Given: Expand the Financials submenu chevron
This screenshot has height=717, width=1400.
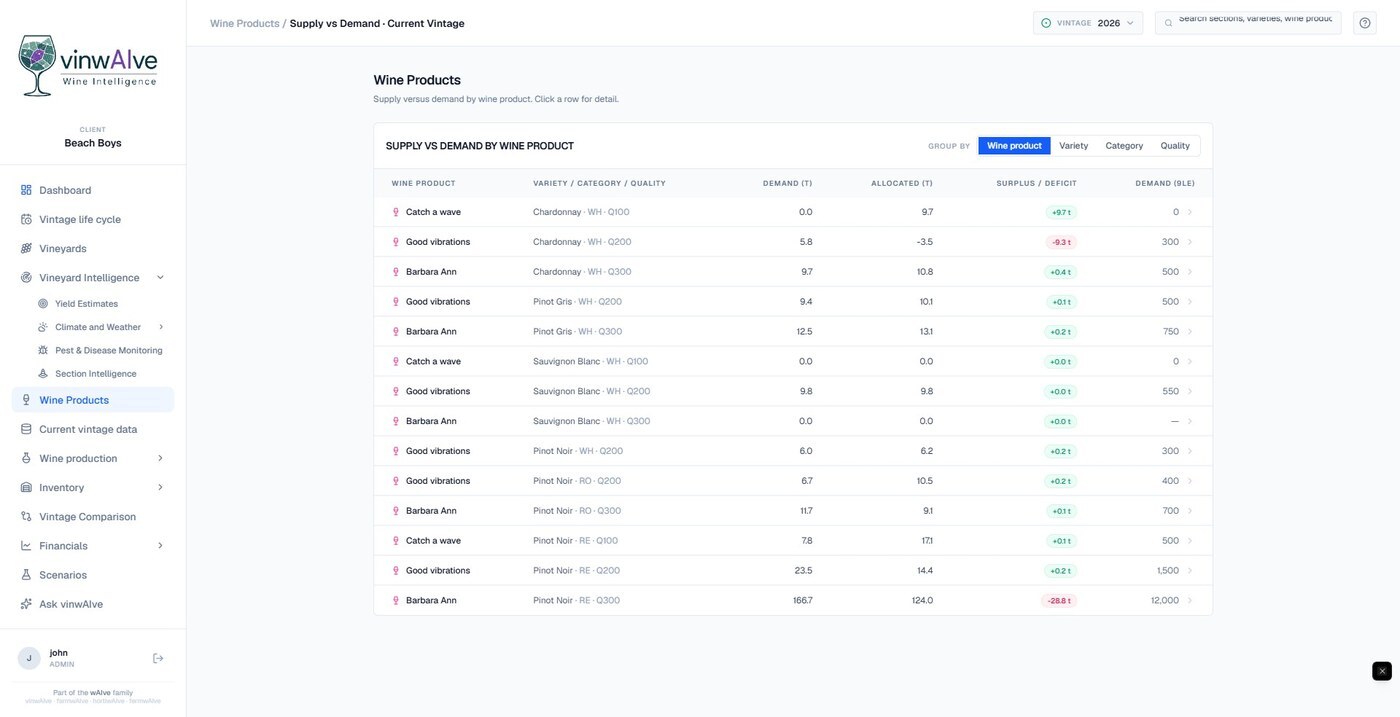Looking at the screenshot, I should [x=160, y=546].
